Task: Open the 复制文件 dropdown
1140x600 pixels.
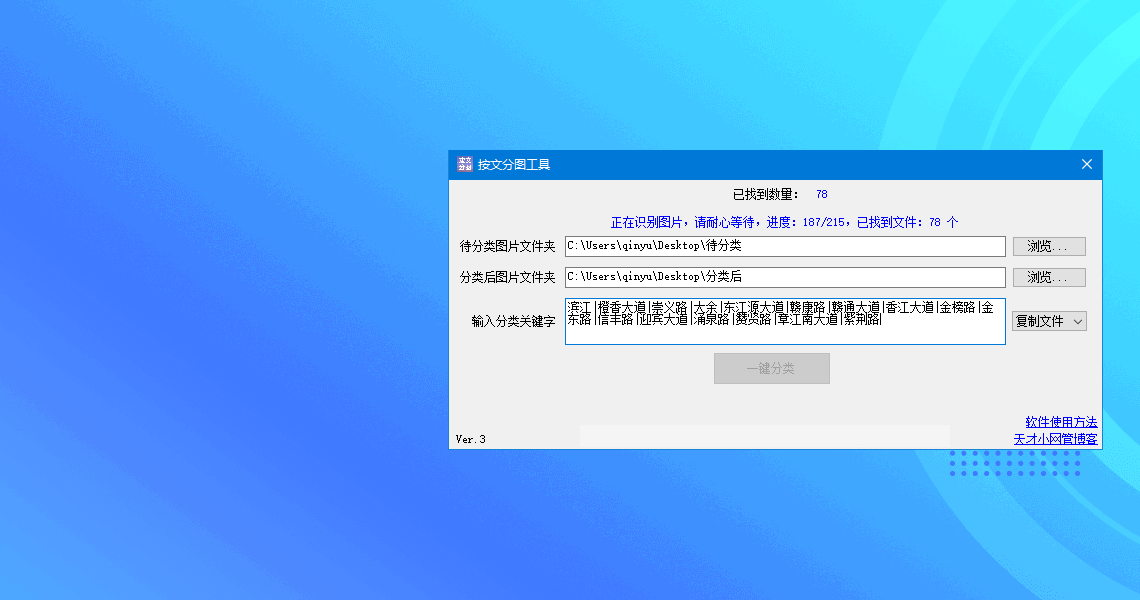Action: (1049, 321)
